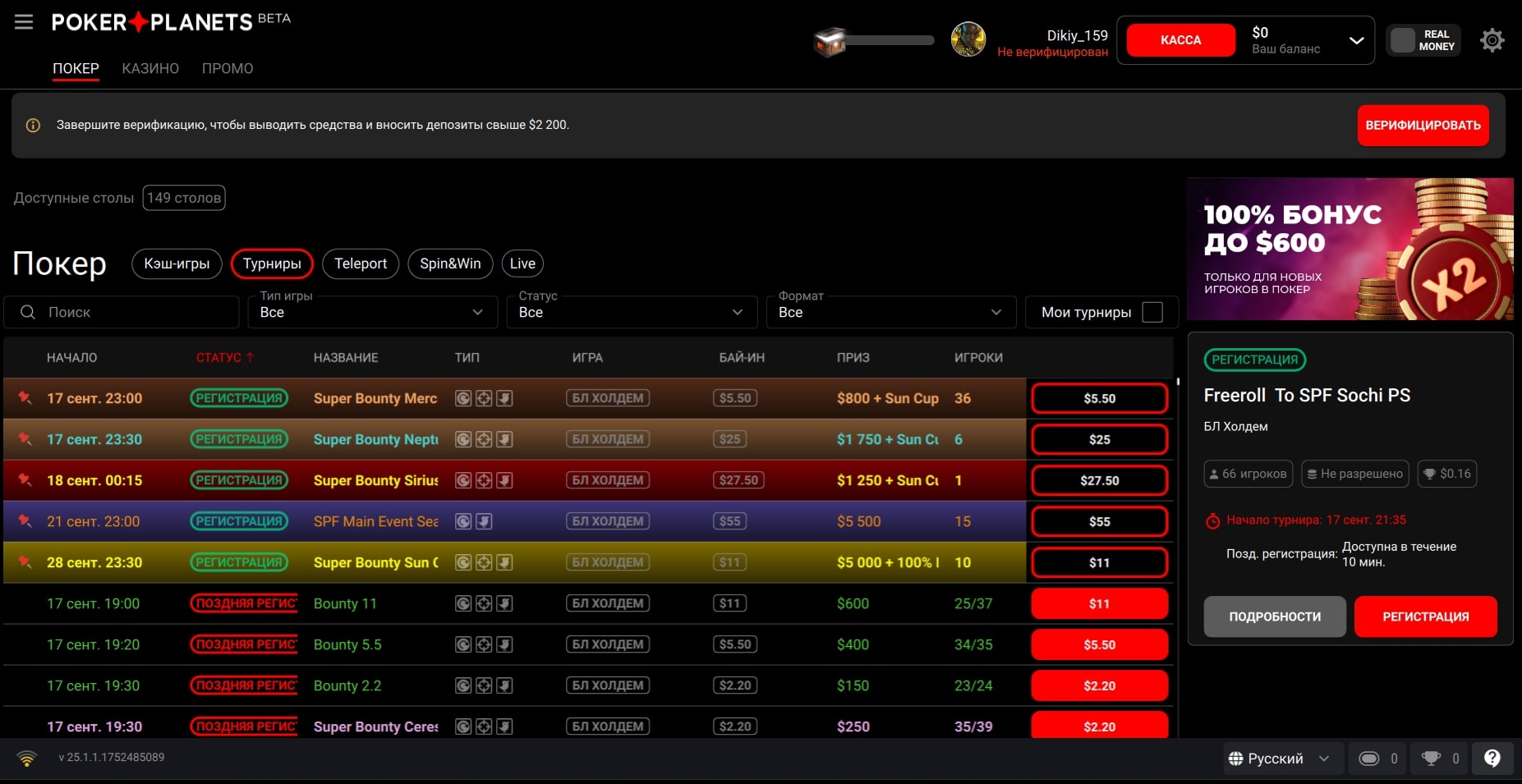This screenshot has height=784, width=1522.
Task: Click the trophy counter icon
Action: pyautogui.click(x=1431, y=759)
